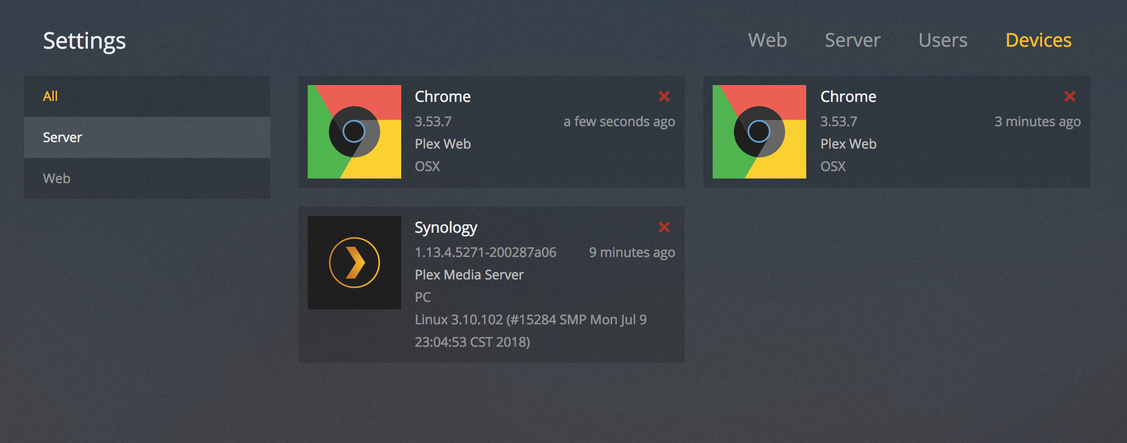
Task: Click the 'PC' platform label on Synology
Action: pyautogui.click(x=423, y=297)
